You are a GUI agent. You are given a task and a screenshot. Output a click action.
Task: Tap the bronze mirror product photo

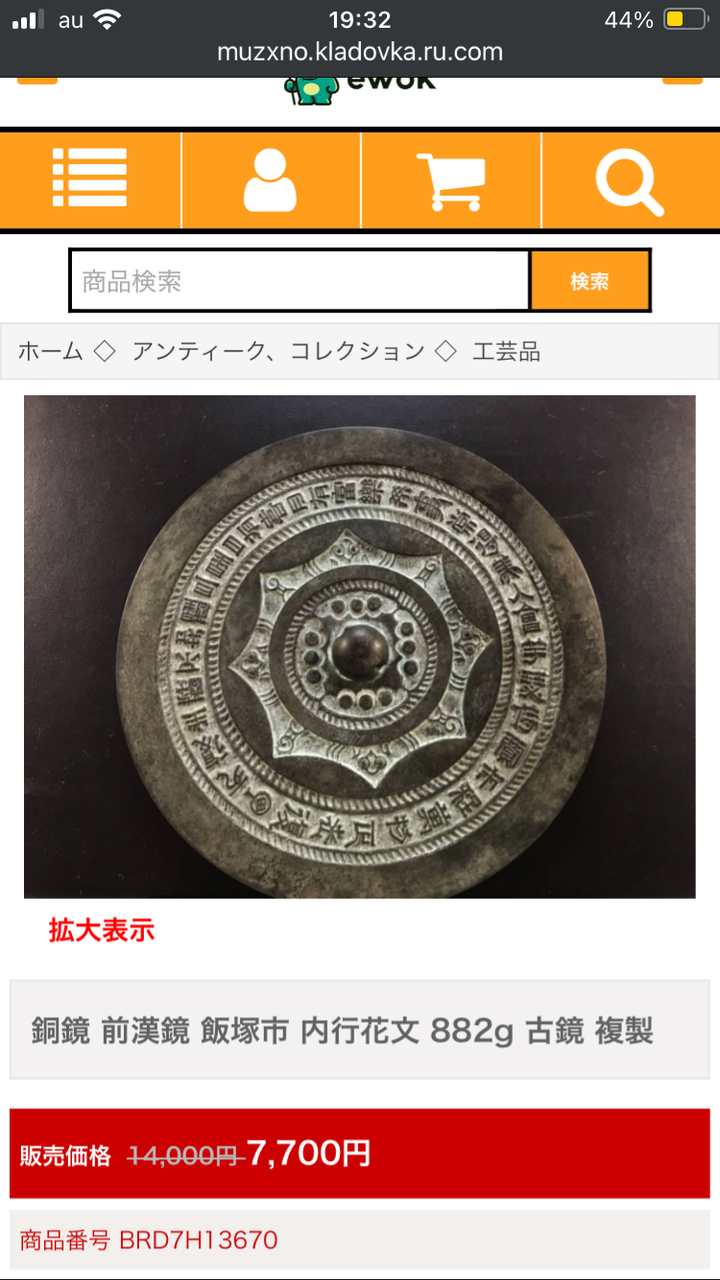360,646
